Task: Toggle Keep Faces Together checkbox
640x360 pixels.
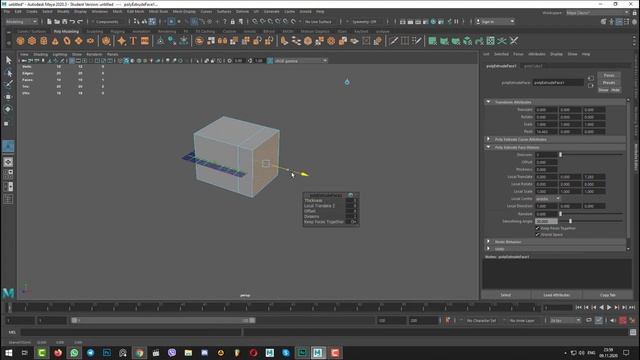Action: [538, 228]
